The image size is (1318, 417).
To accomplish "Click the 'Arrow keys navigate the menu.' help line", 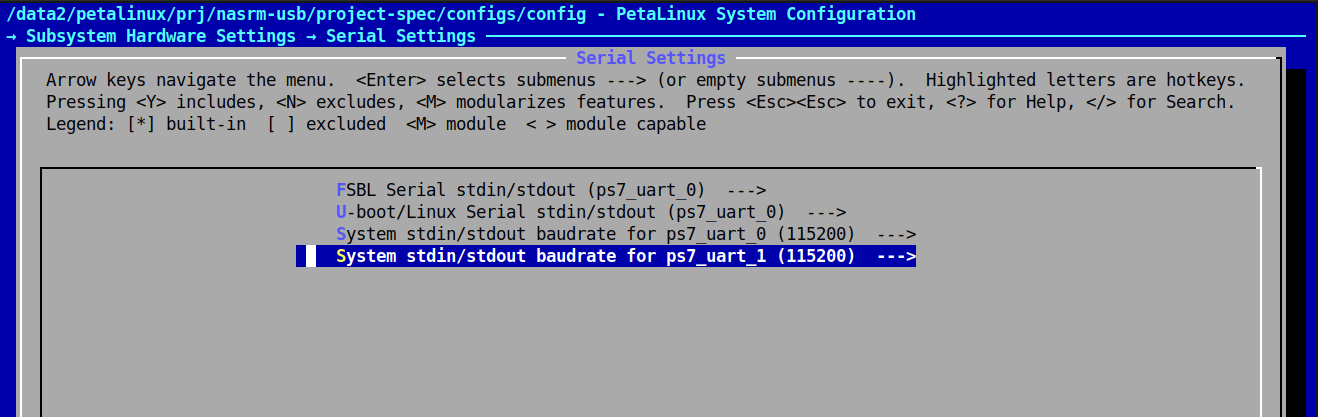I will click(x=191, y=80).
